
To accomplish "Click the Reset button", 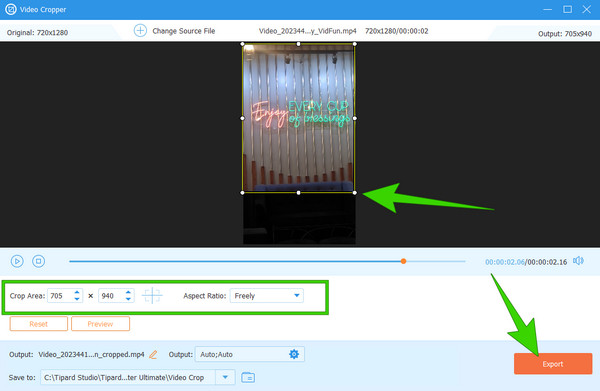I will (x=39, y=324).
